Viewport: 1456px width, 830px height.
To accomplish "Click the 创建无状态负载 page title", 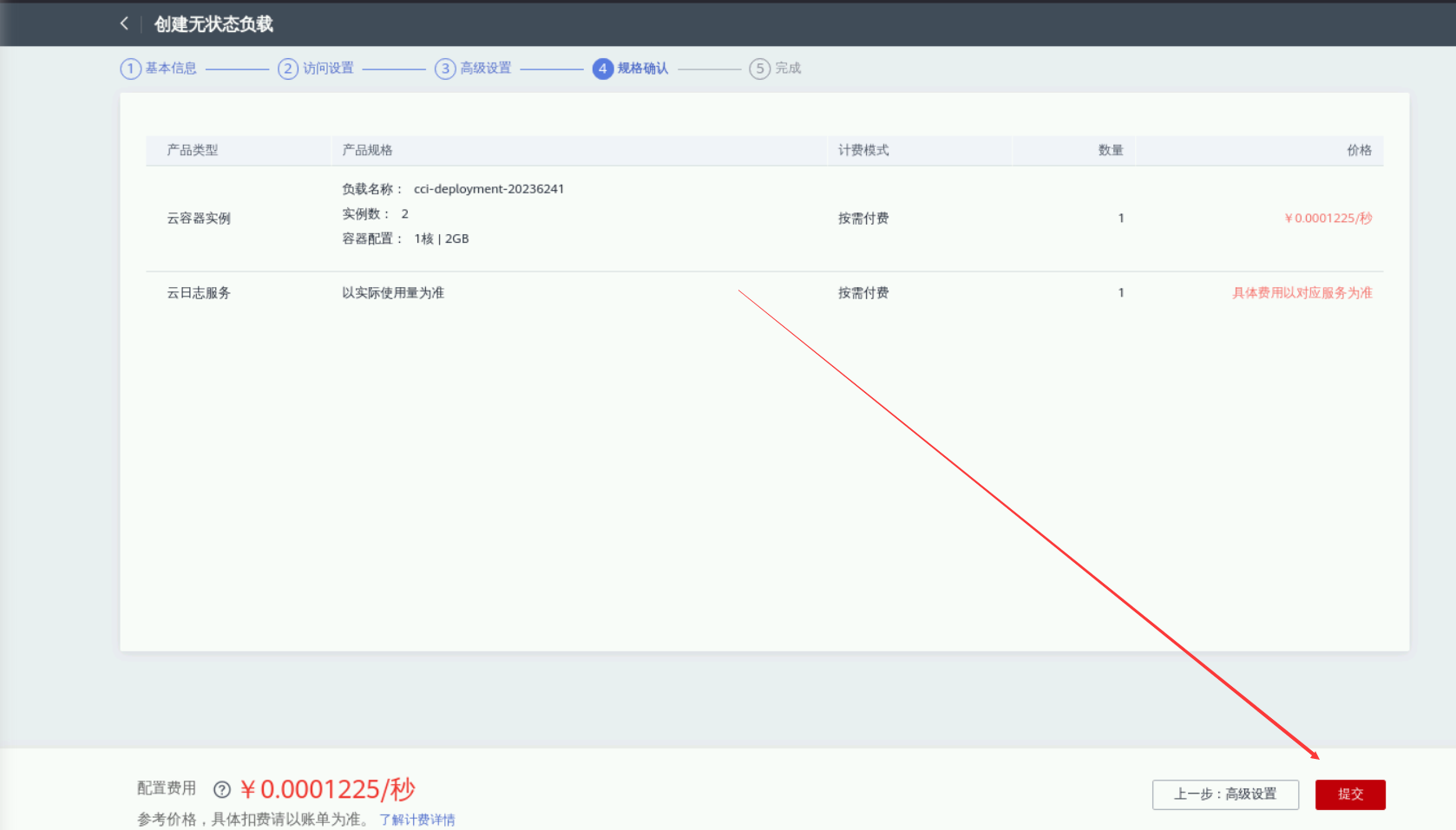I will click(x=213, y=24).
